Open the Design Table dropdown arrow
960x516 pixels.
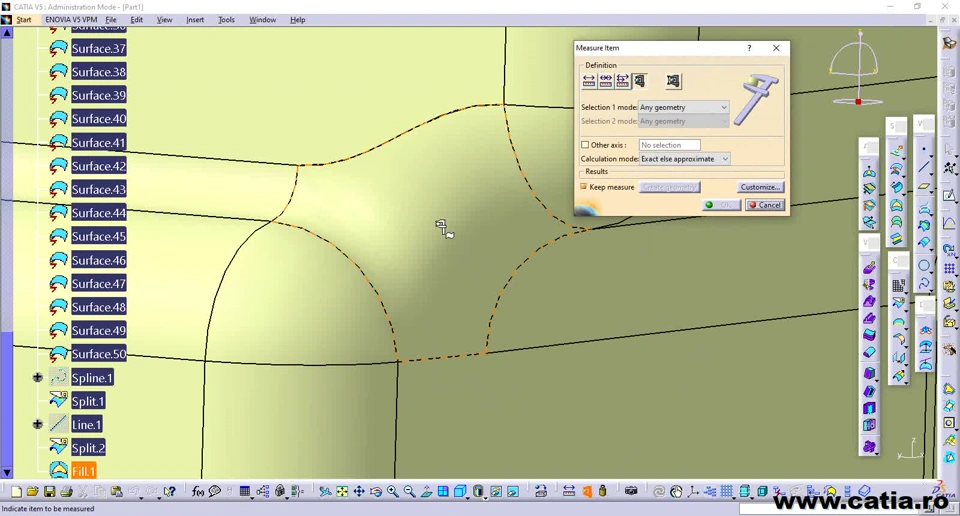(252, 498)
